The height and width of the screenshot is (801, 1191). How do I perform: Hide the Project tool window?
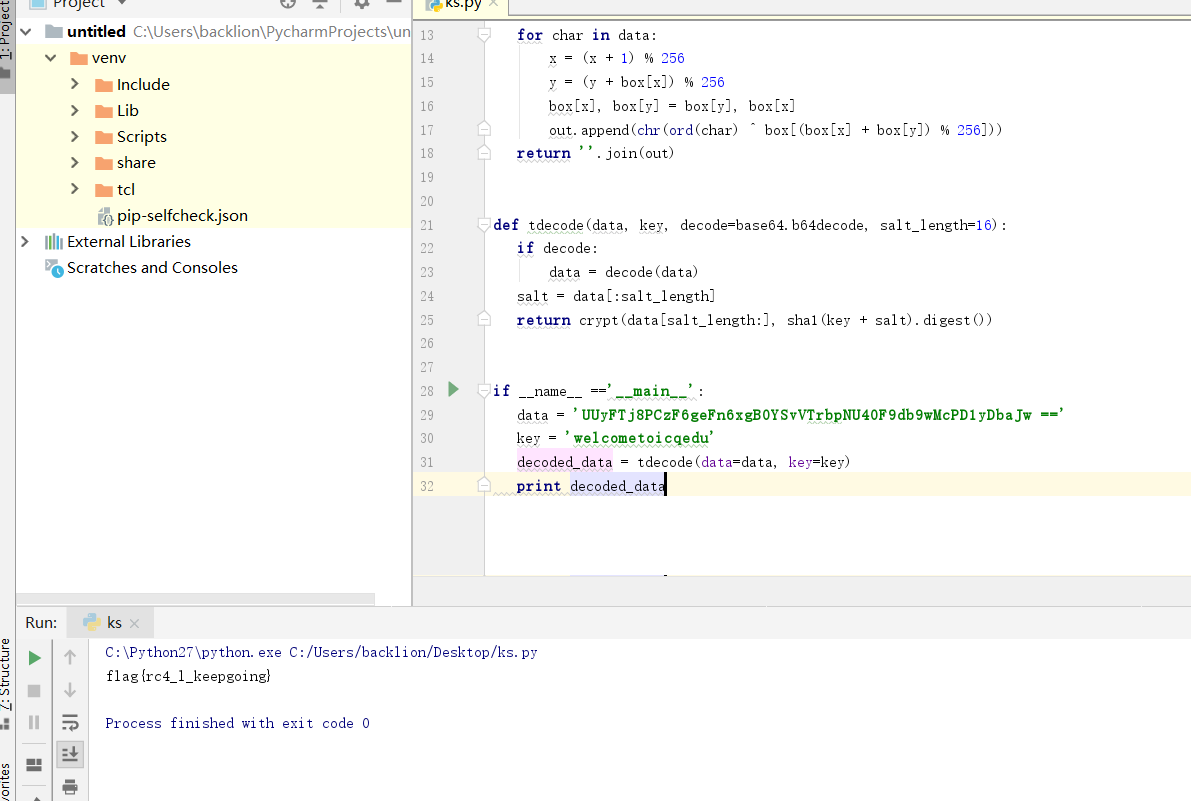tap(393, 3)
